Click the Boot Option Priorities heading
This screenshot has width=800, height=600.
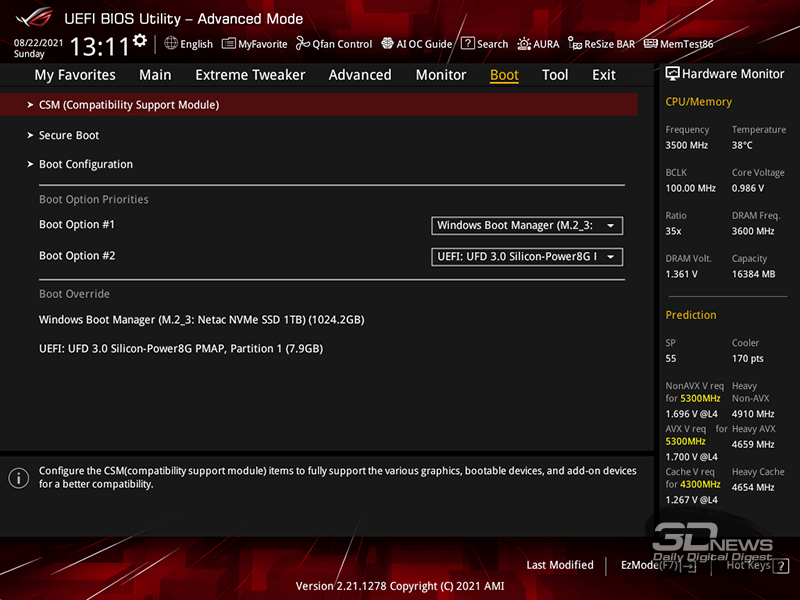pyautogui.click(x=94, y=199)
